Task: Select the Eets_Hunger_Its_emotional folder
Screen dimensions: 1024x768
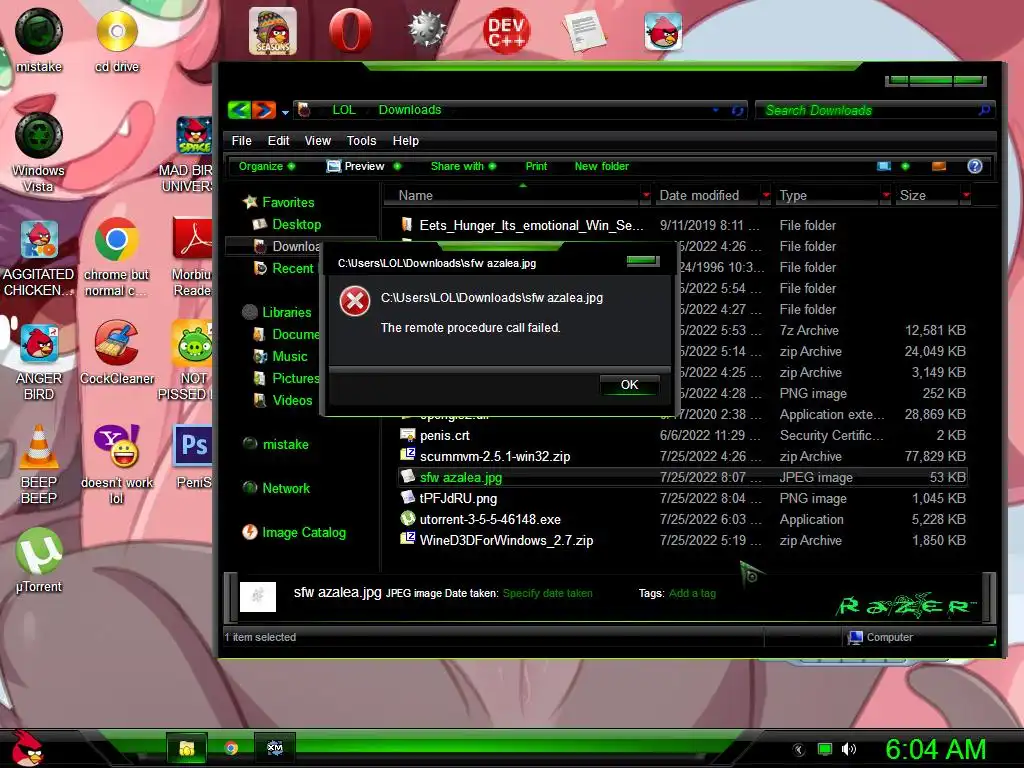Action: click(531, 225)
